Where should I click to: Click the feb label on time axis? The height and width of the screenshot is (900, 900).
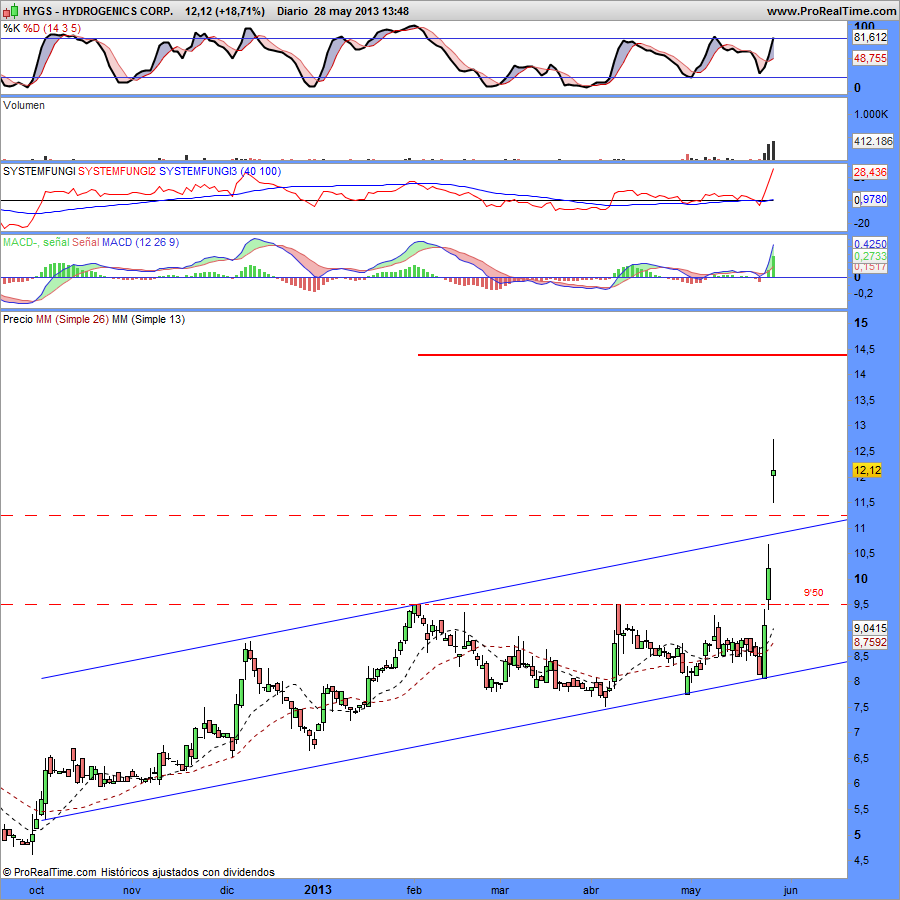click(414, 890)
